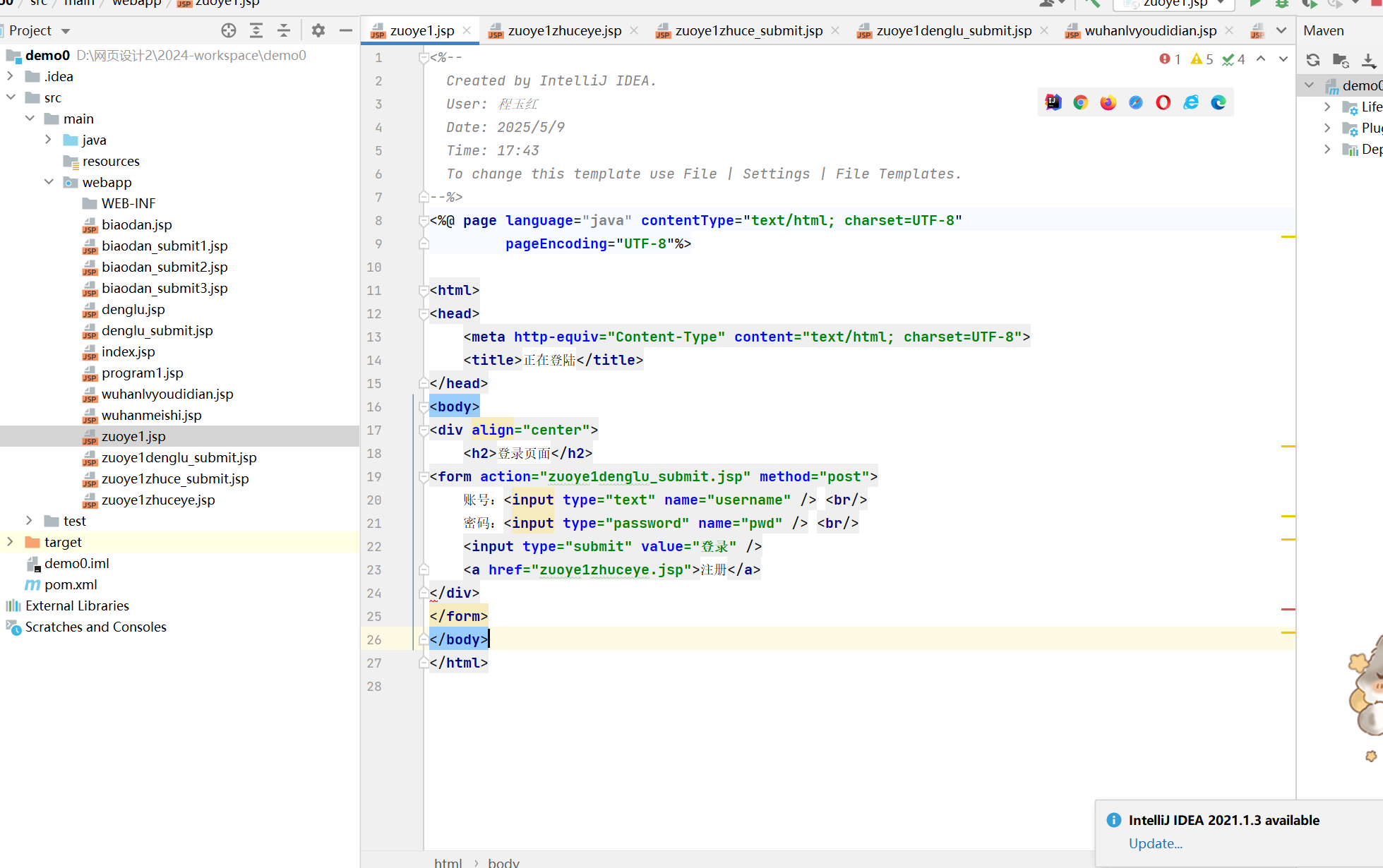Image resolution: width=1383 pixels, height=868 pixels.
Task: Expand the test folder
Action: [29, 520]
